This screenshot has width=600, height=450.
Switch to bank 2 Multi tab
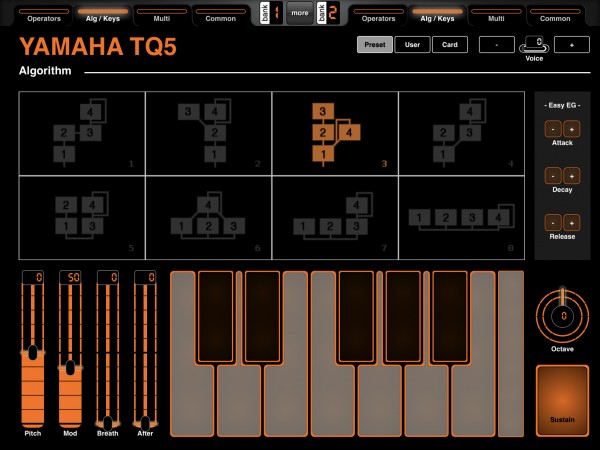coord(496,16)
